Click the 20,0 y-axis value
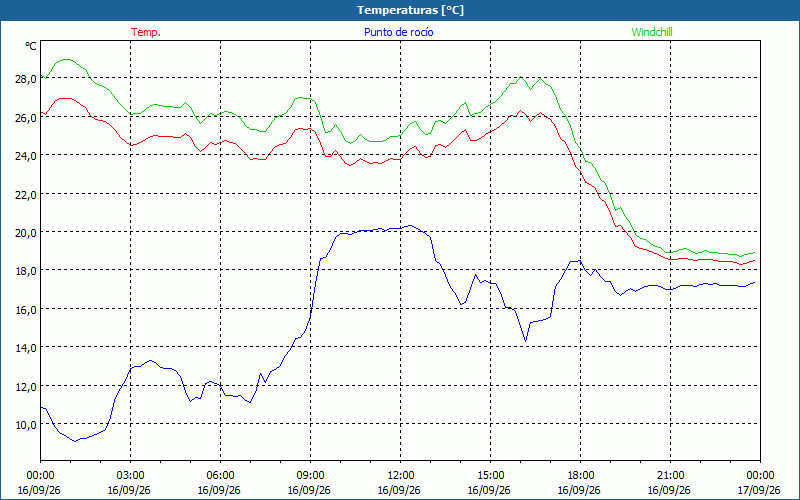The image size is (800, 500). 26,233
